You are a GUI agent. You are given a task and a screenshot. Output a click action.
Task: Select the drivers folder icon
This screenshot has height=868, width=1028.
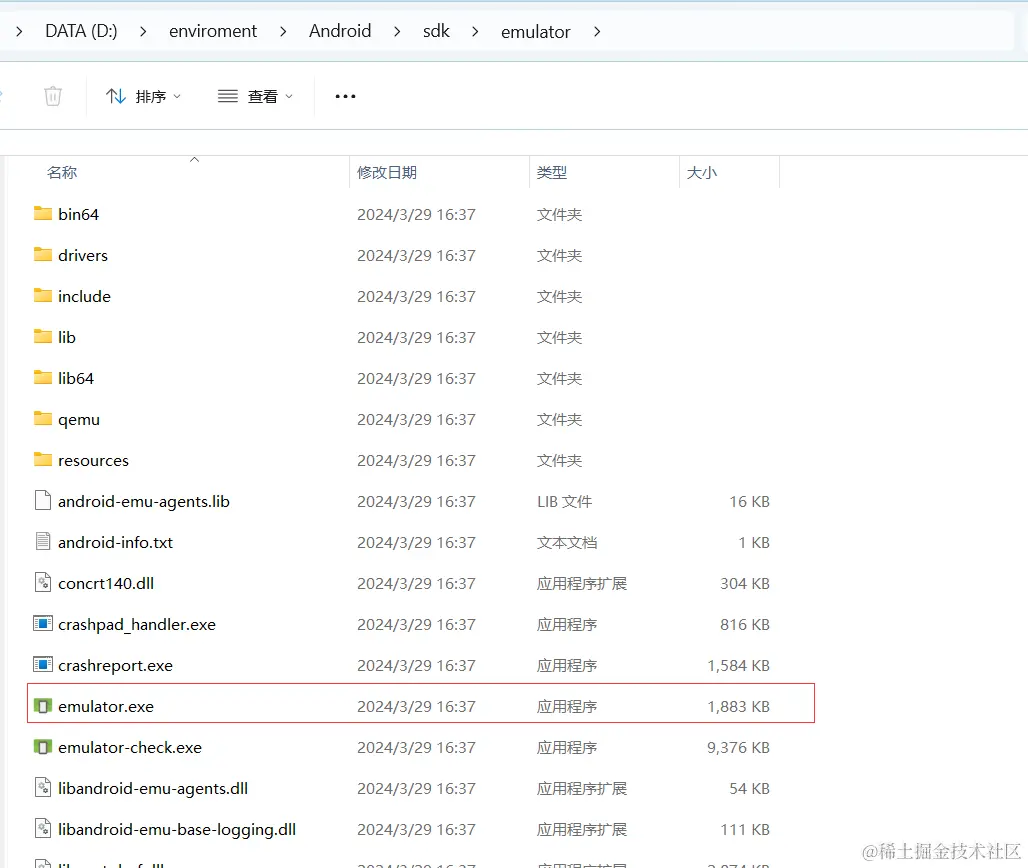(43, 254)
